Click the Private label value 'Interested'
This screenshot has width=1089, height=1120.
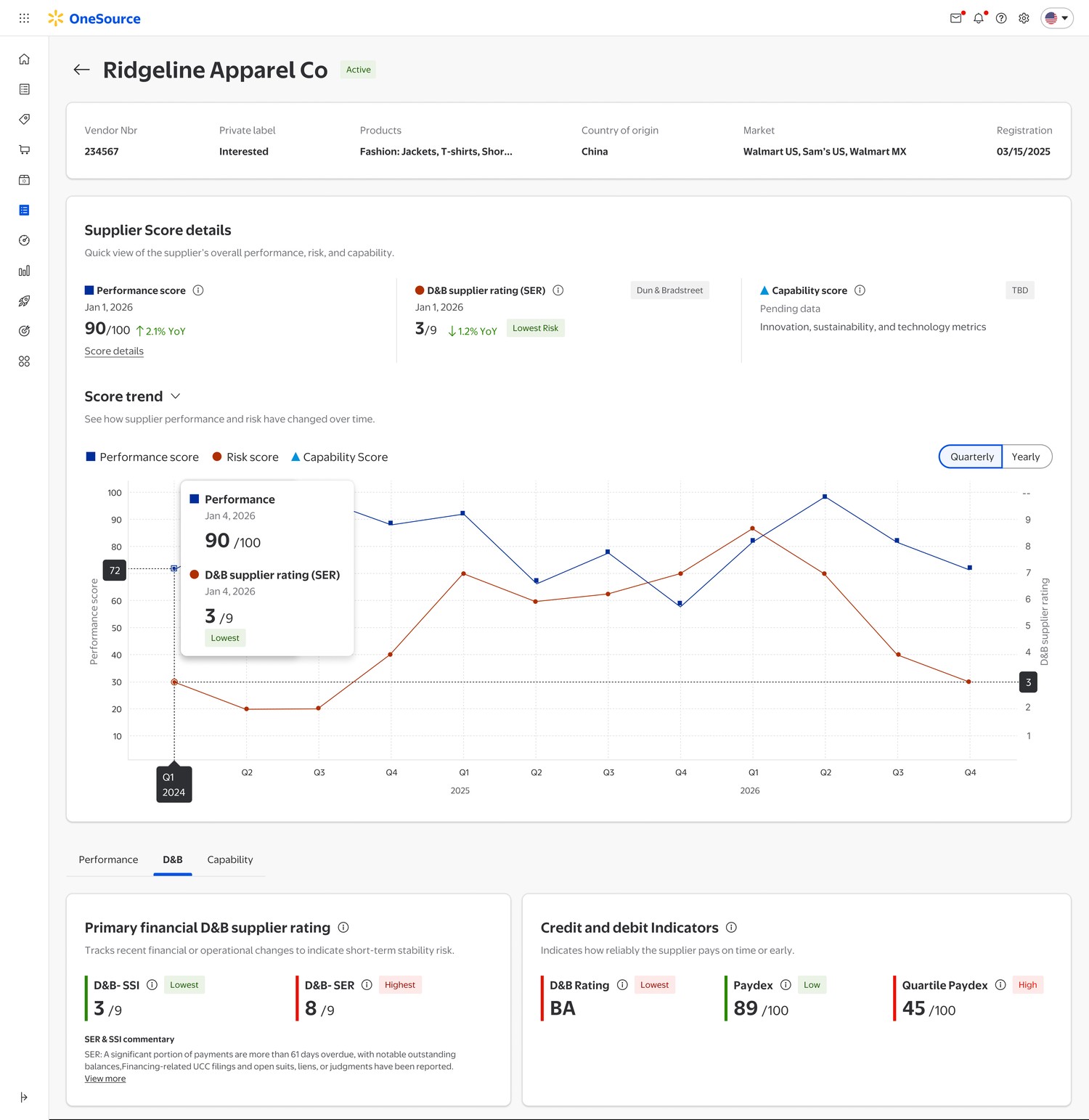(x=244, y=152)
